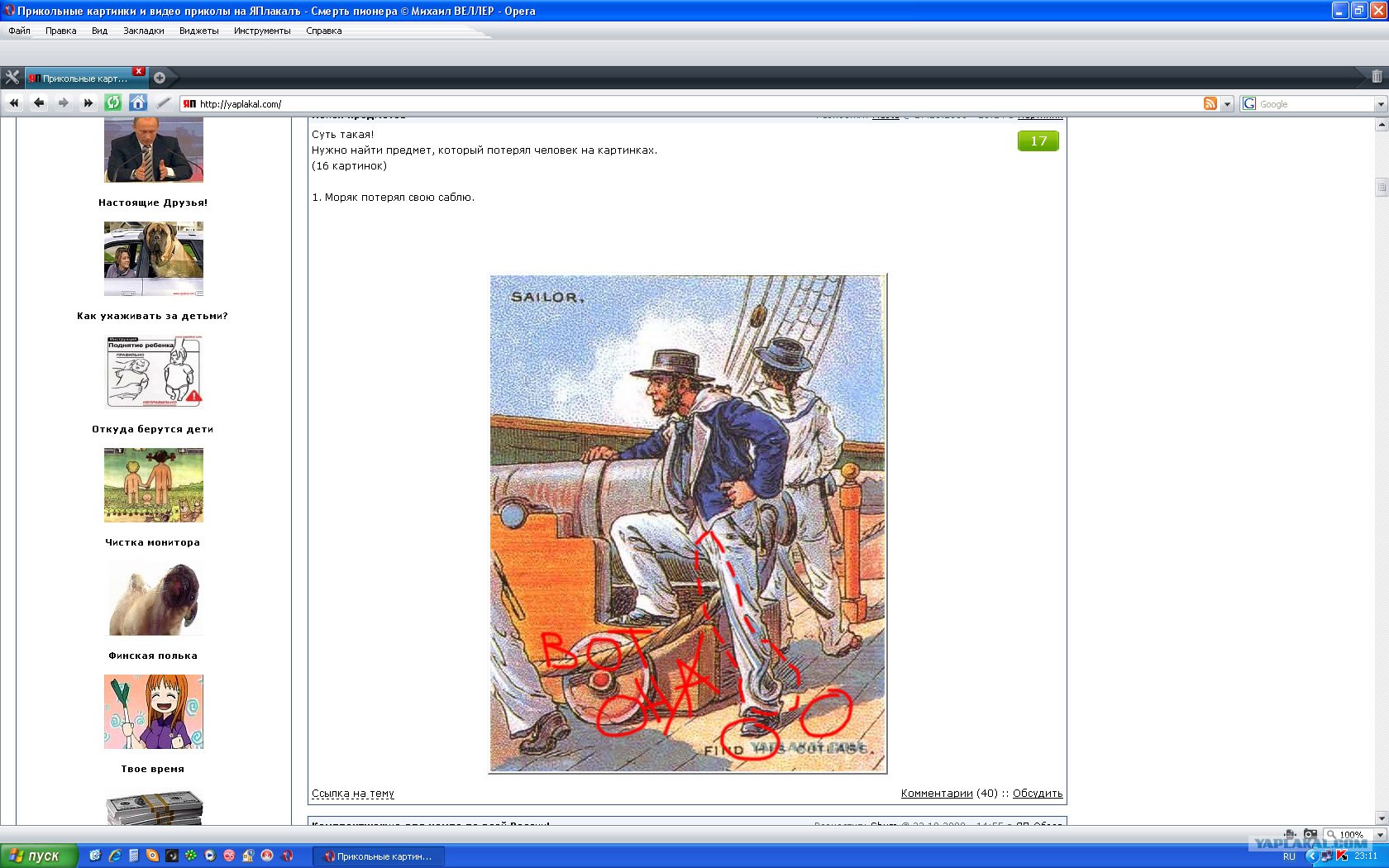This screenshot has width=1389, height=868.
Task: Click the fit-to-width icon in status bar
Action: point(1290,834)
